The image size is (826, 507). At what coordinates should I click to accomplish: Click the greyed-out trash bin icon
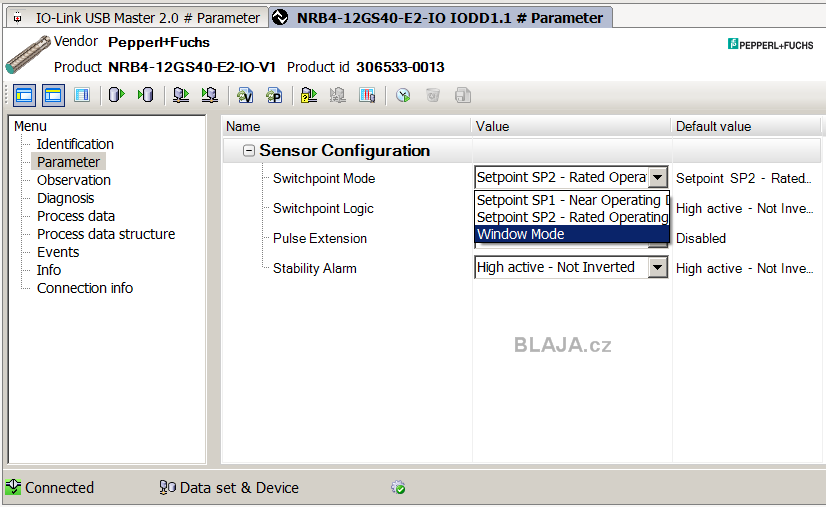point(433,95)
